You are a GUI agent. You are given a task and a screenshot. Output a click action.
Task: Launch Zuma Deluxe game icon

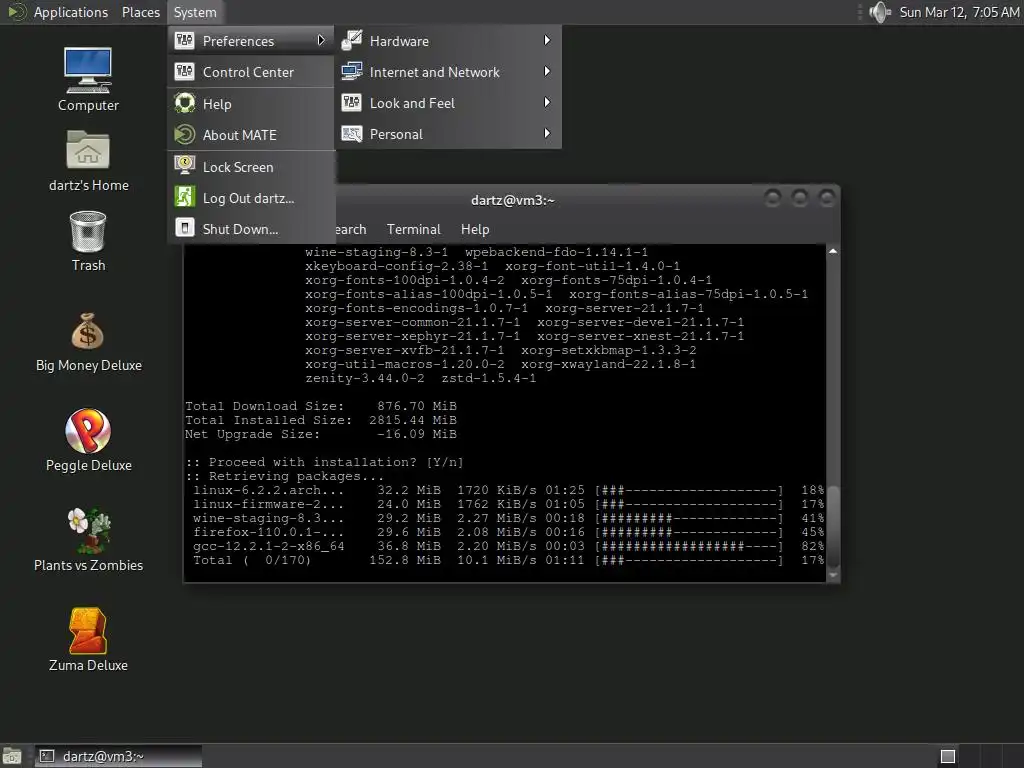point(88,630)
